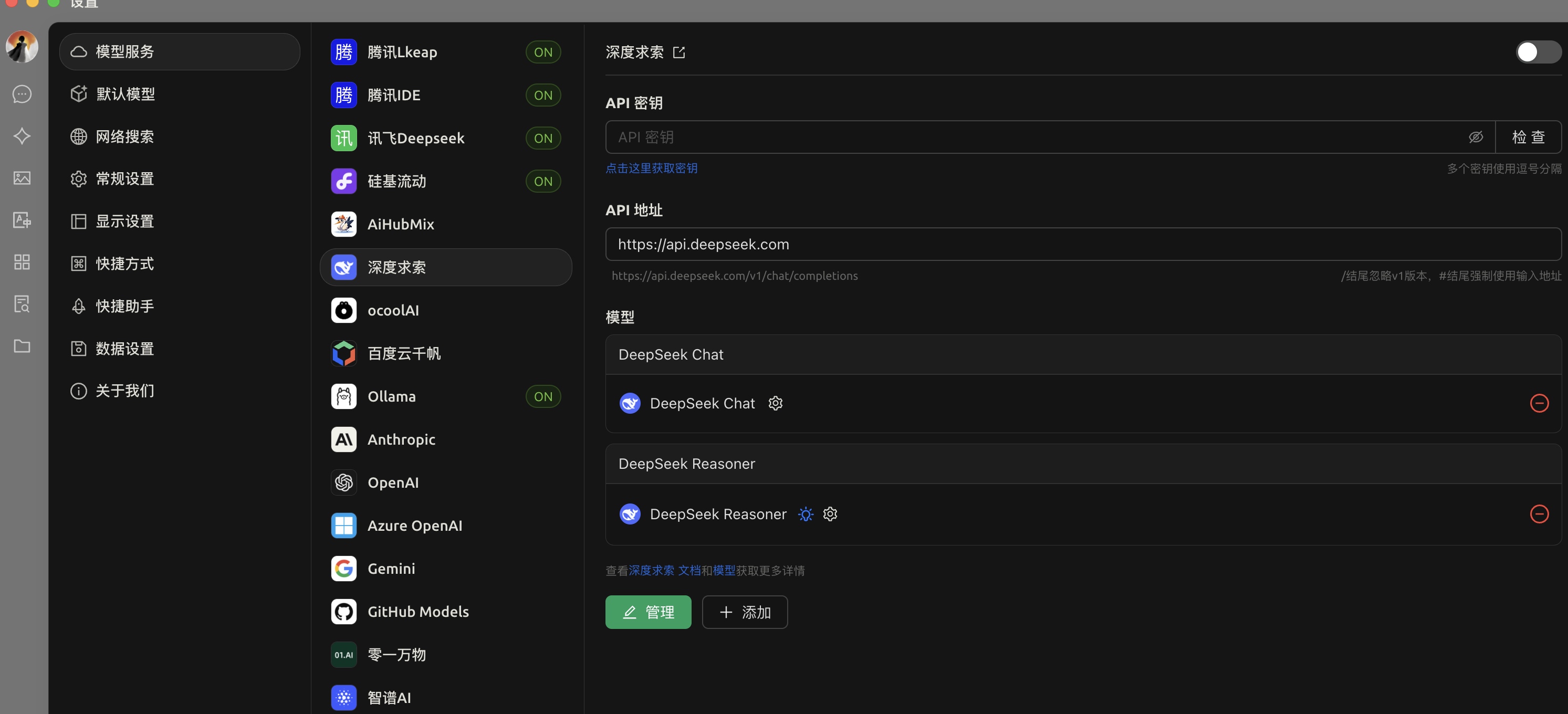
Task: Remove the DeepSeek Chat model
Action: [1540, 403]
